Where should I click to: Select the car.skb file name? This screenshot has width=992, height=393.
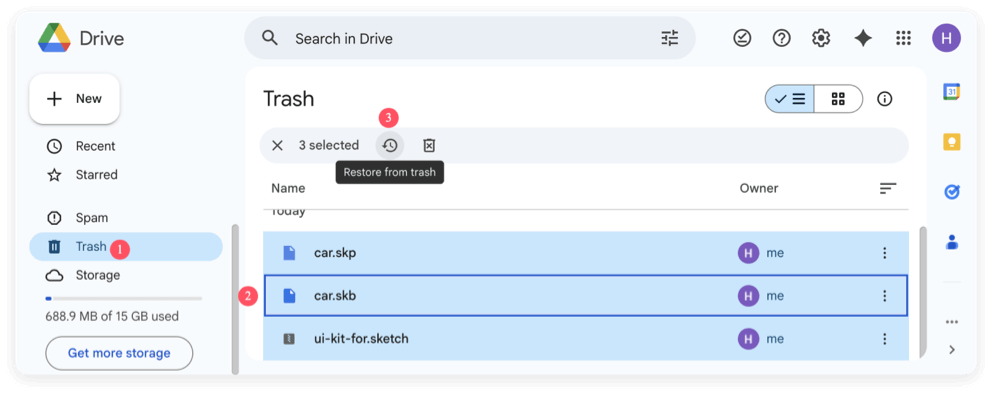(335, 296)
